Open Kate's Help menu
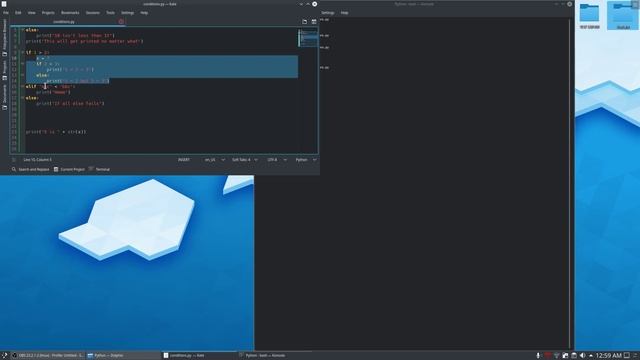 [144, 13]
